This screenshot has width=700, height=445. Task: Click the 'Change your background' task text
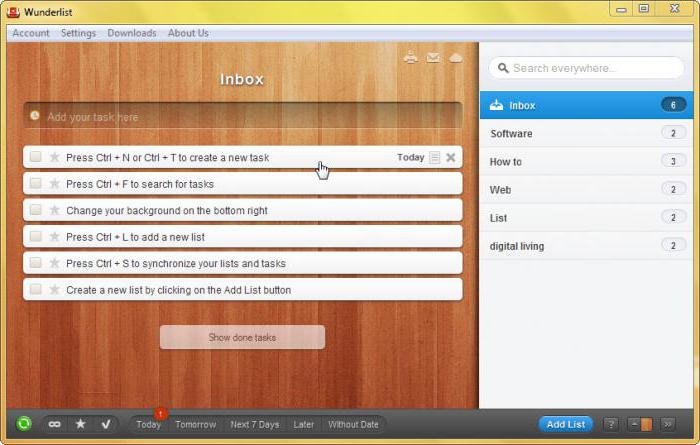(x=167, y=210)
